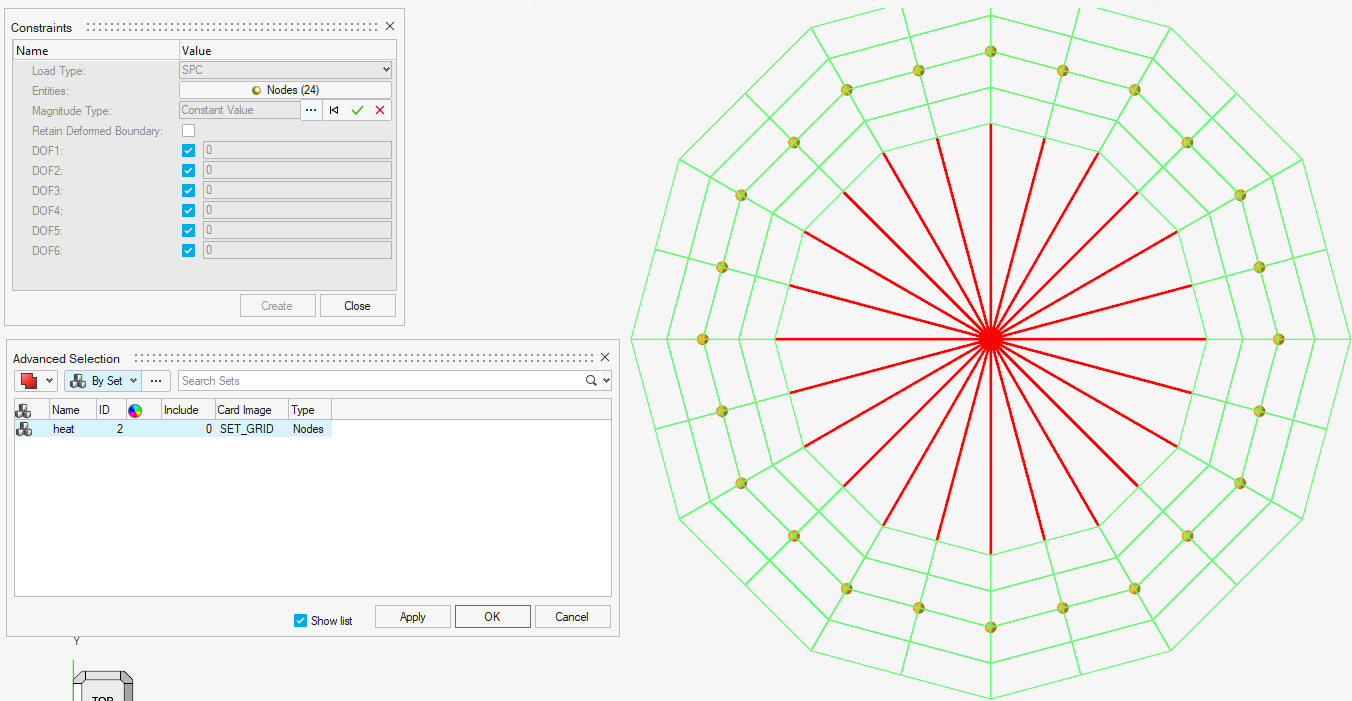Click the Nodes (24) entities selector
1352x701 pixels.
[x=285, y=90]
